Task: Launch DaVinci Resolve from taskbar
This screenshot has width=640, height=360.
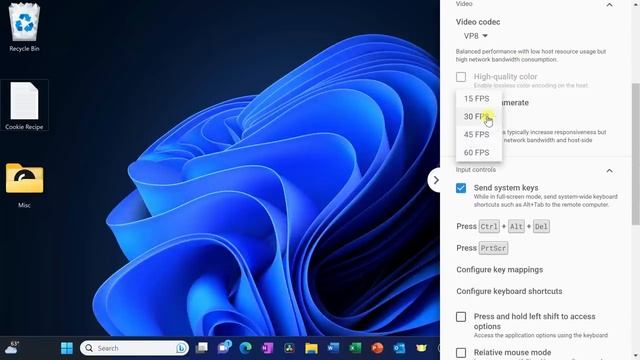Action: 289,348
